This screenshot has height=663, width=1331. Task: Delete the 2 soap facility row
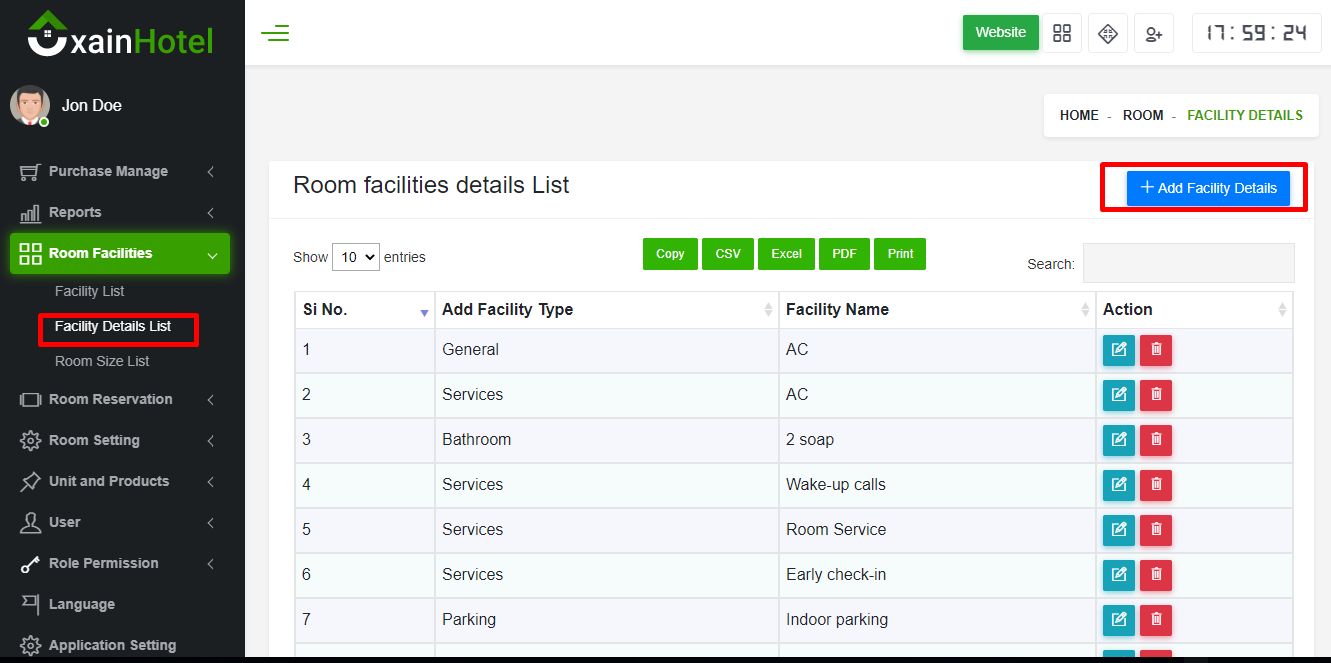pyautogui.click(x=1156, y=440)
